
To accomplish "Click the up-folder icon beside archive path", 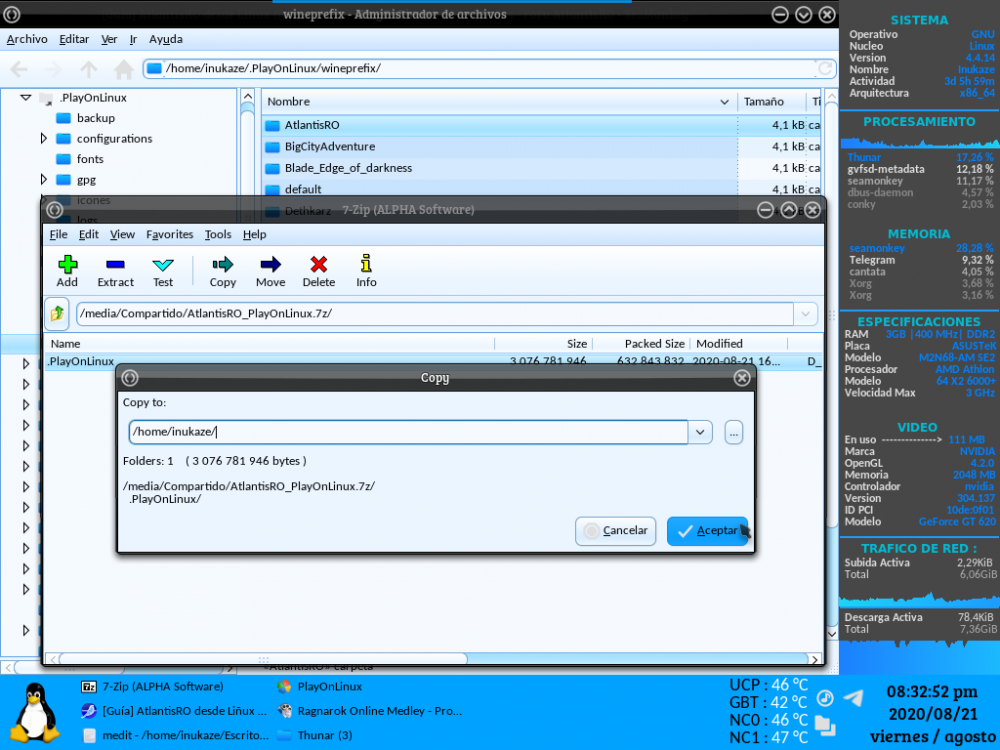I will [57, 314].
